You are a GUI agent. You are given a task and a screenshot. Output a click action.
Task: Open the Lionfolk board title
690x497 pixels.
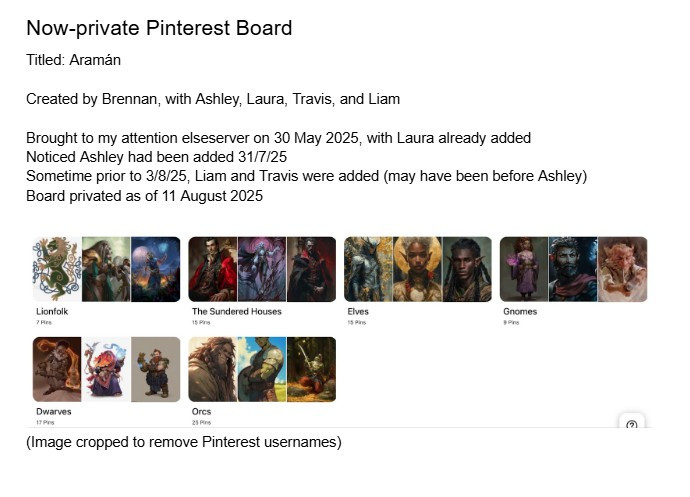pyautogui.click(x=52, y=312)
